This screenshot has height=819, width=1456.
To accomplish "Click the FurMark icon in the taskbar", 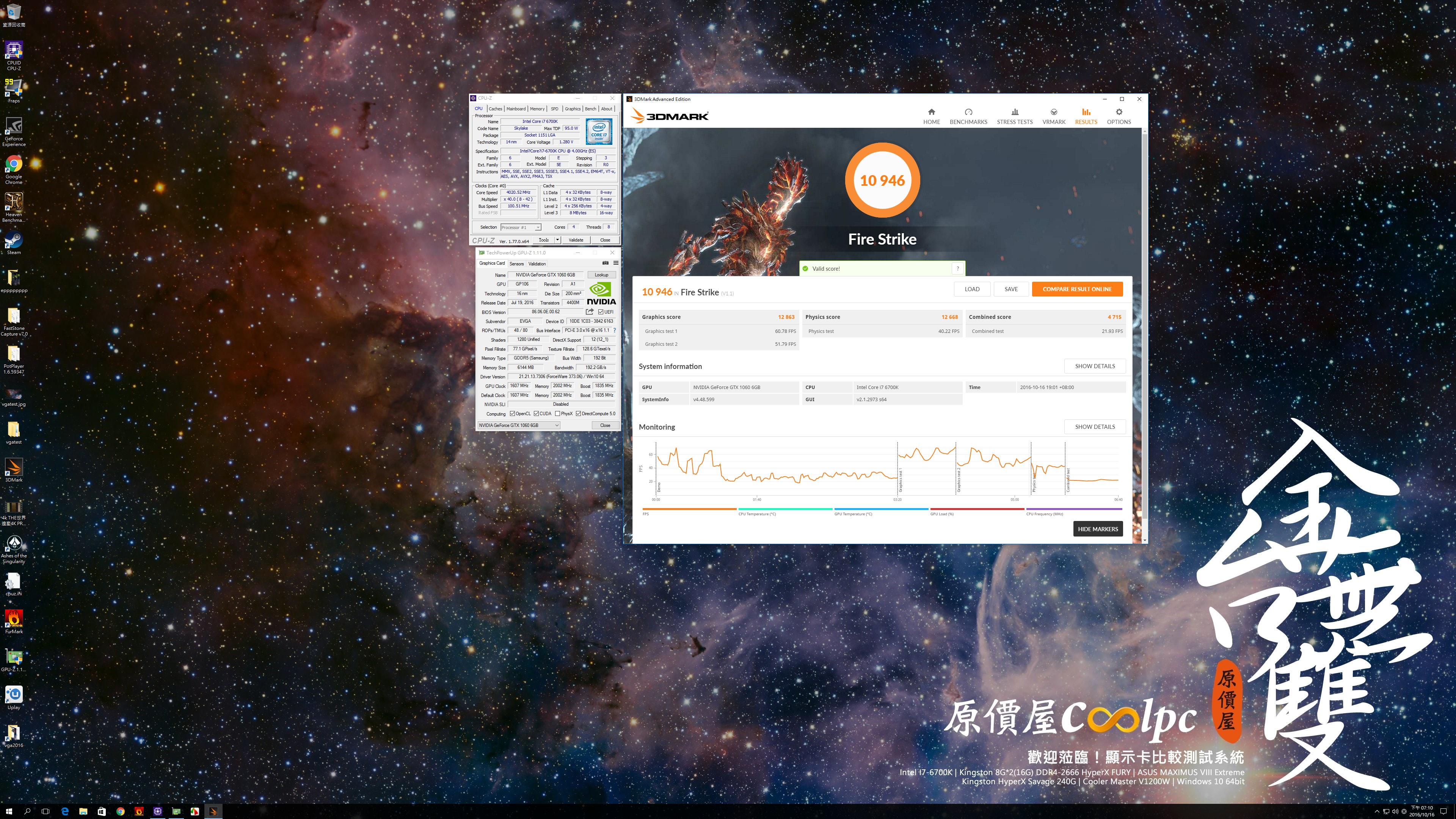I will tap(139, 811).
